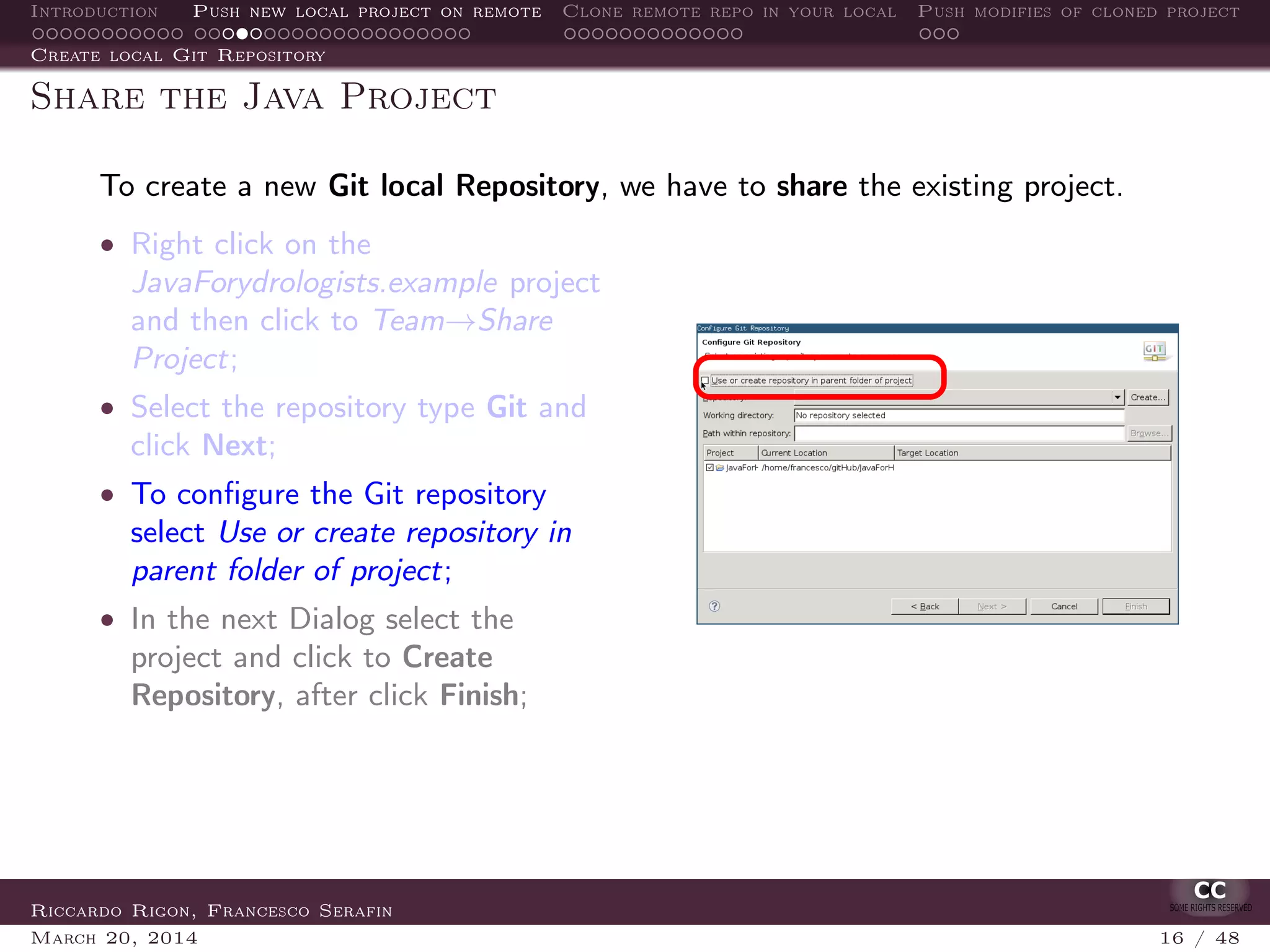Click the Finish button
This screenshot has height=952, width=1270.
[1136, 606]
